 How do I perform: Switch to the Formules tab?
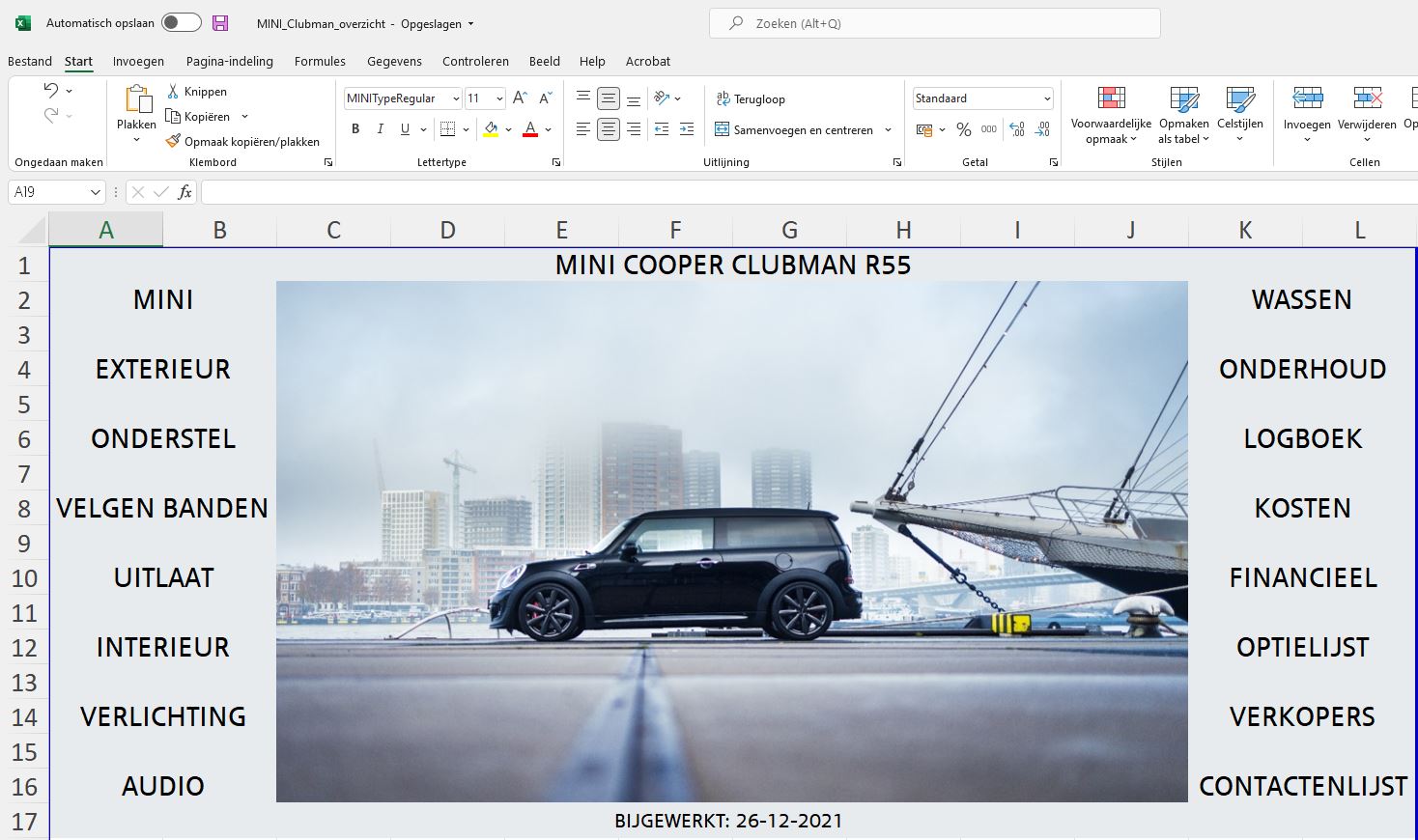pyautogui.click(x=320, y=61)
